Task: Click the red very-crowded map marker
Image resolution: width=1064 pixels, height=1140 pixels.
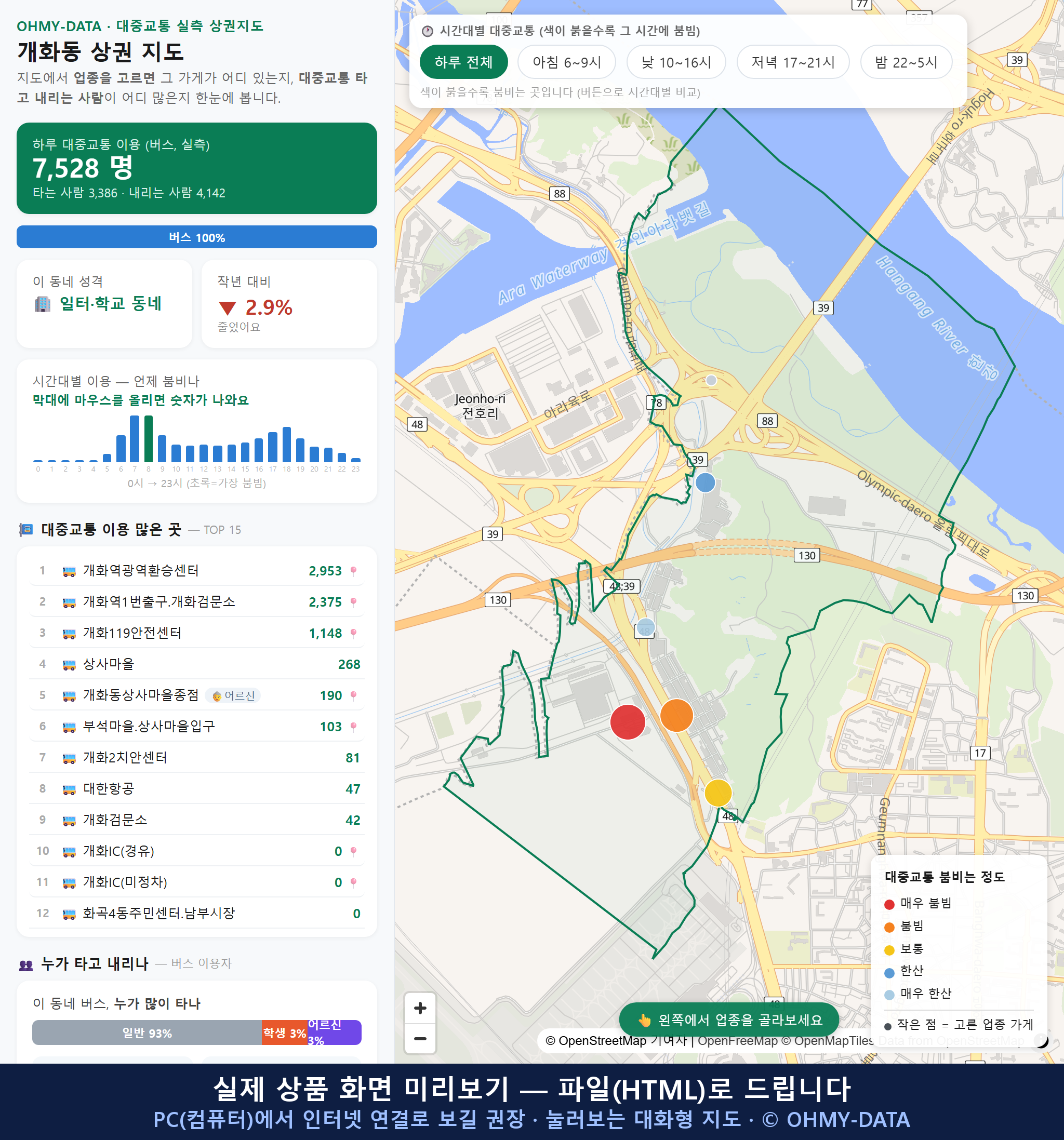Action: 628,722
